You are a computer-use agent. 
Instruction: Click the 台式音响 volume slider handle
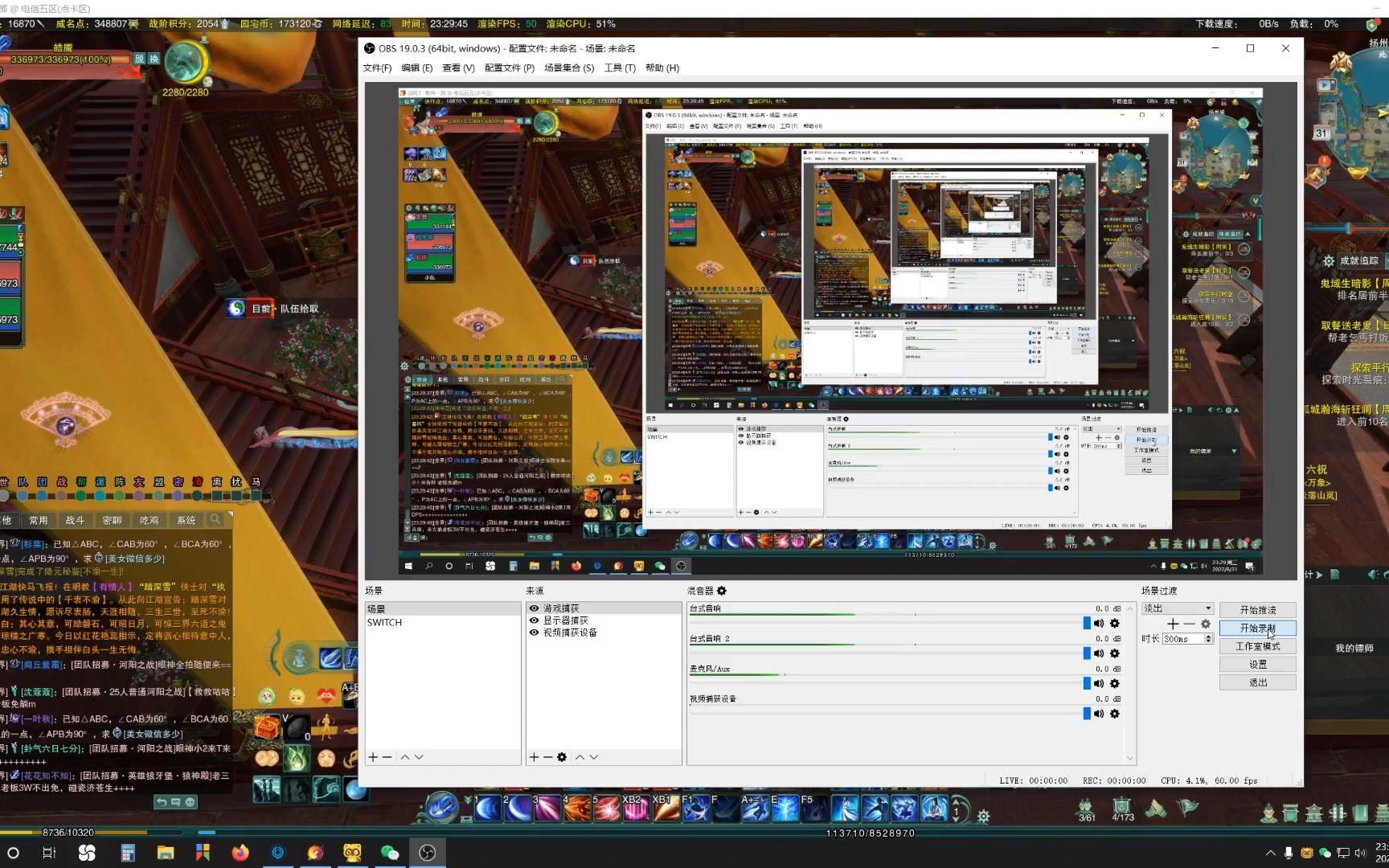click(x=1087, y=624)
